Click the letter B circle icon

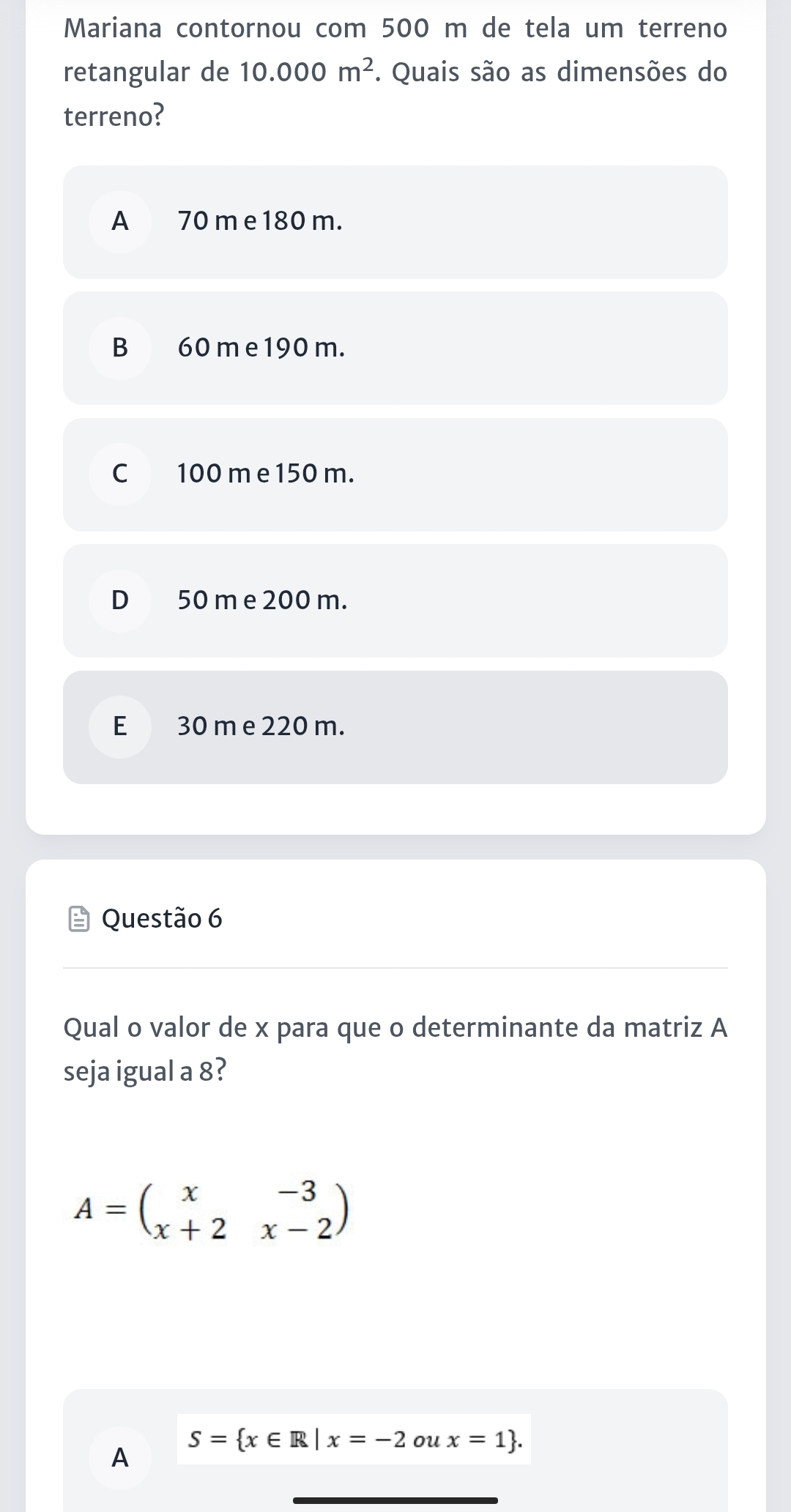[120, 349]
